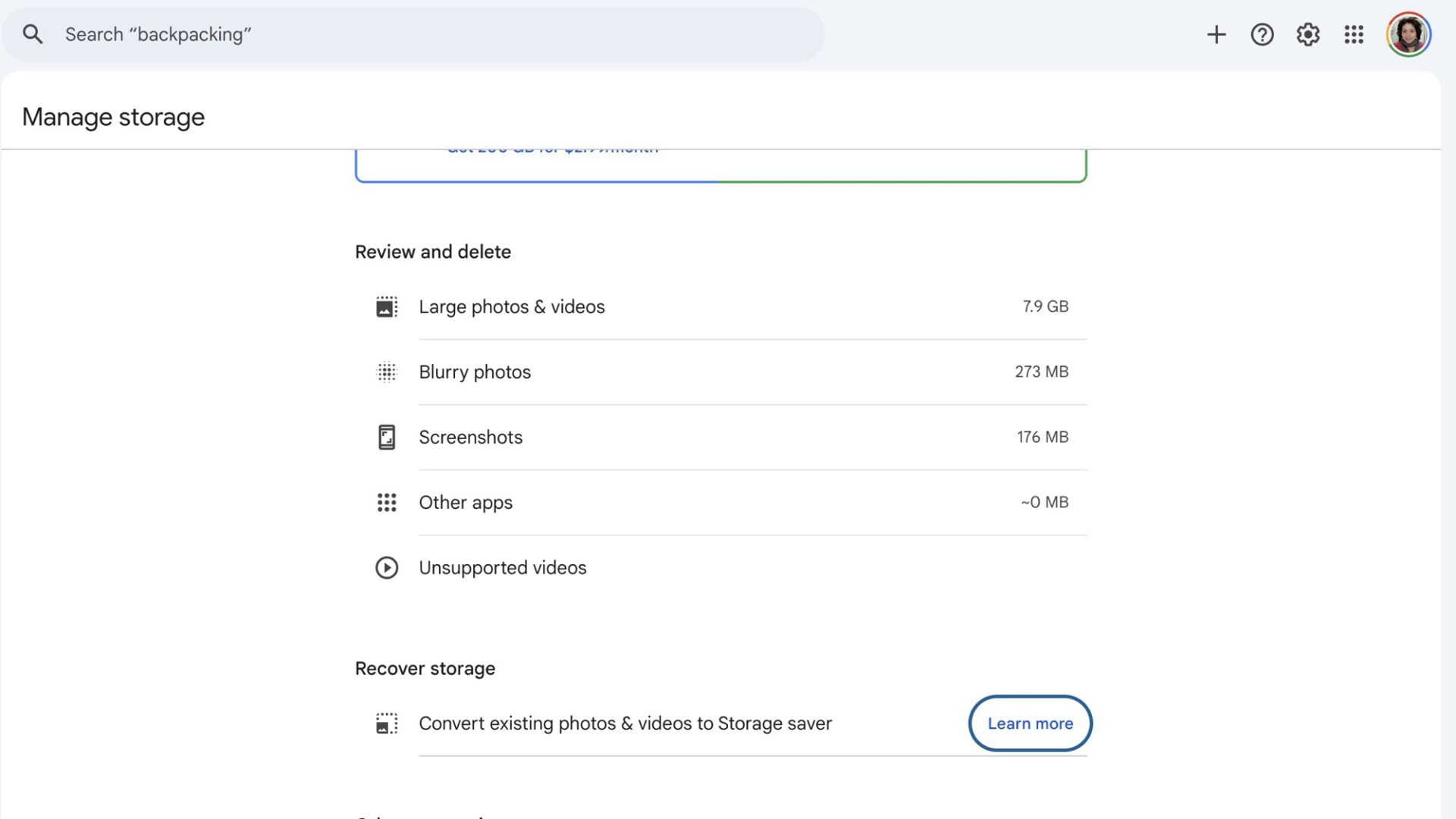Click the Screenshots phone icon
The height and width of the screenshot is (819, 1456).
(387, 437)
